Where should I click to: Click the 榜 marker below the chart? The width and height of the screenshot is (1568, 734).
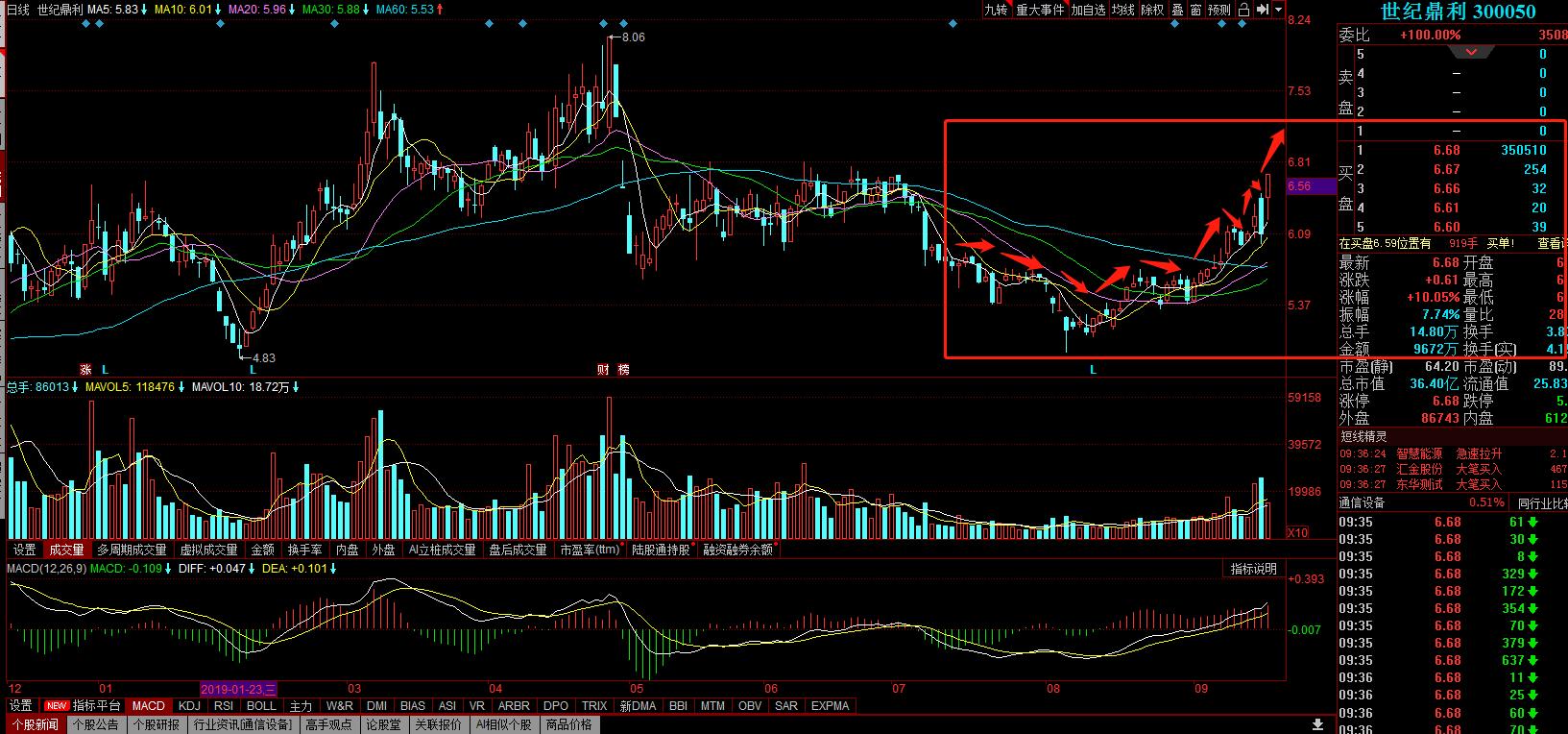[624, 369]
